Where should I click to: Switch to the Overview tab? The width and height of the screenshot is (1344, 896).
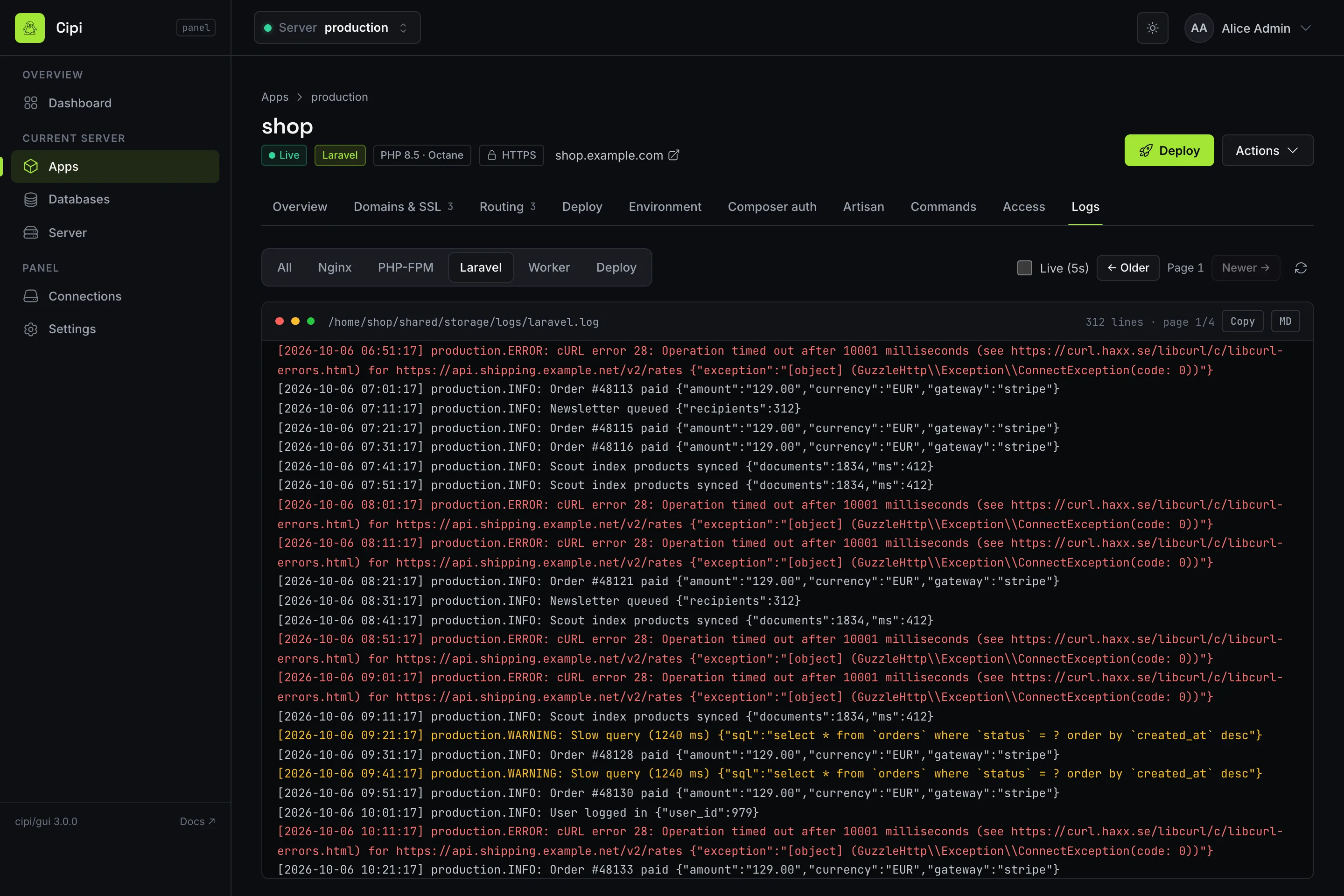click(x=300, y=207)
